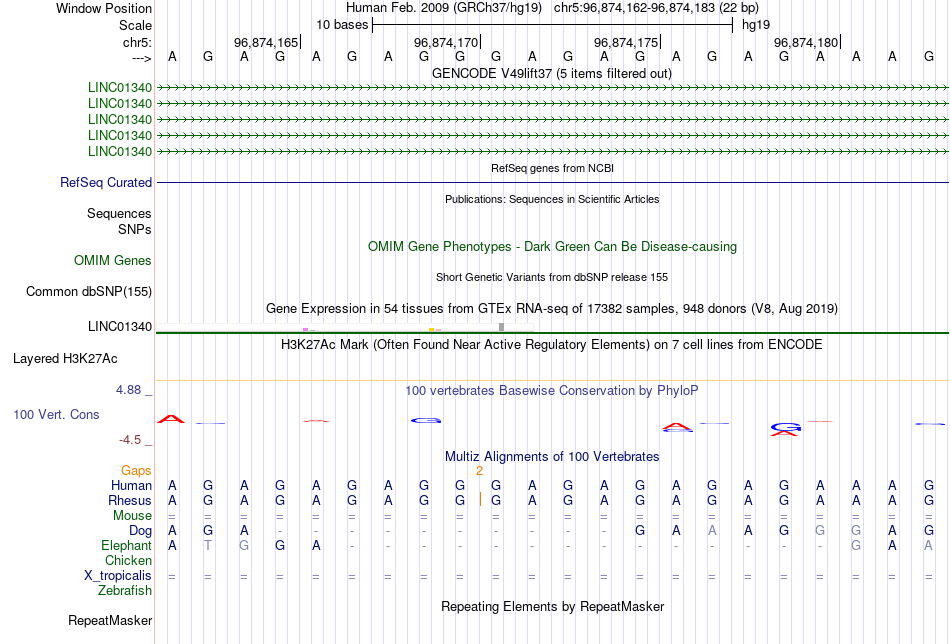Click the T base in the Elephant row

[208, 545]
